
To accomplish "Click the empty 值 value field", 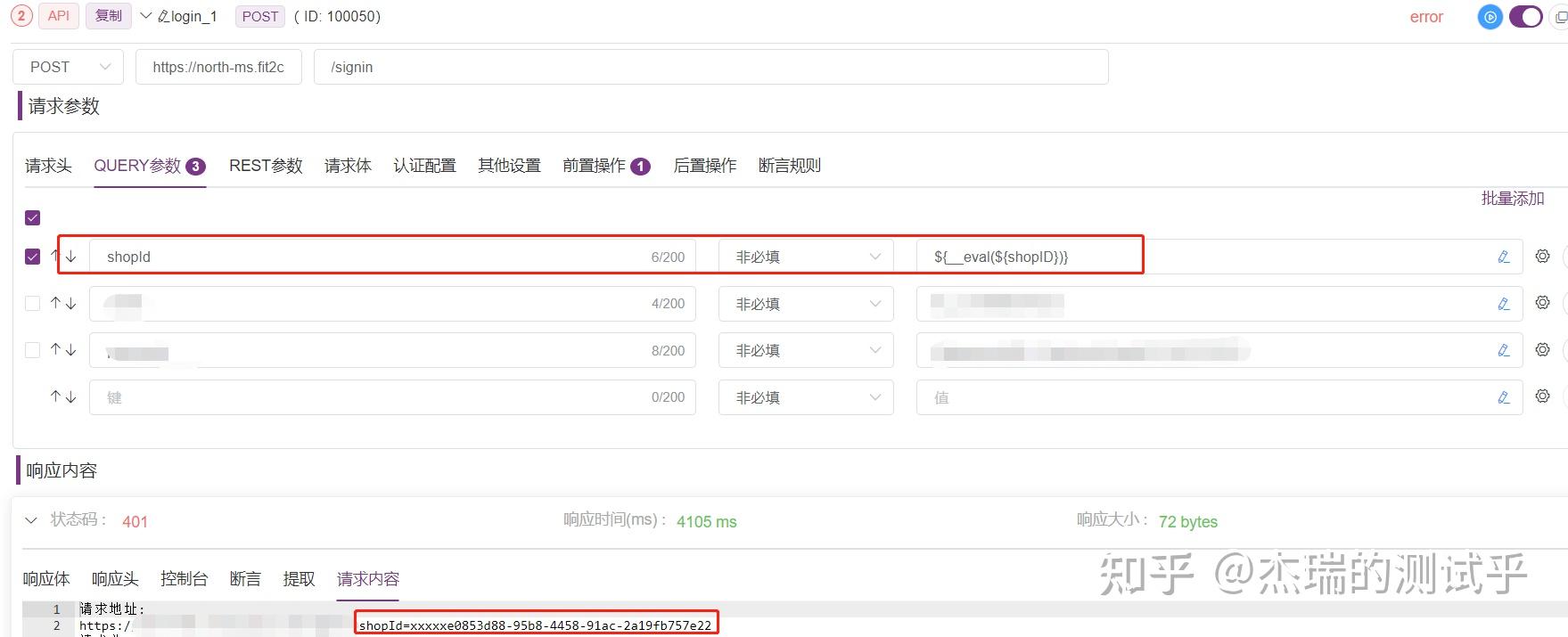I will coord(1219,397).
